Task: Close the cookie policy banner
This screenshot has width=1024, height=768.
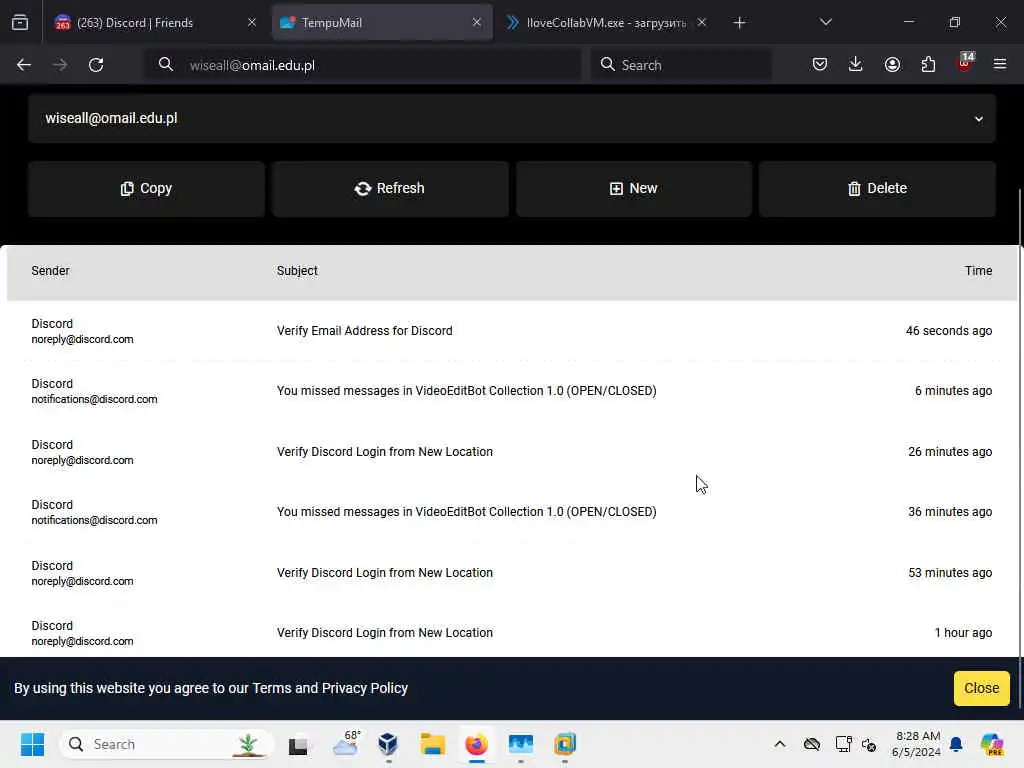Action: coord(981,688)
